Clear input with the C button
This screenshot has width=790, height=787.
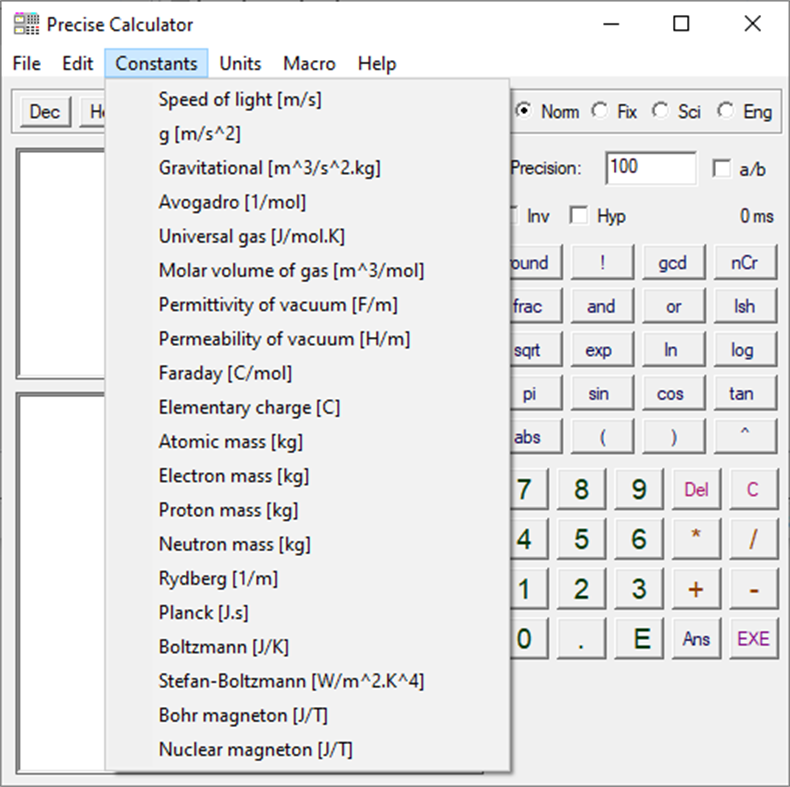point(753,489)
